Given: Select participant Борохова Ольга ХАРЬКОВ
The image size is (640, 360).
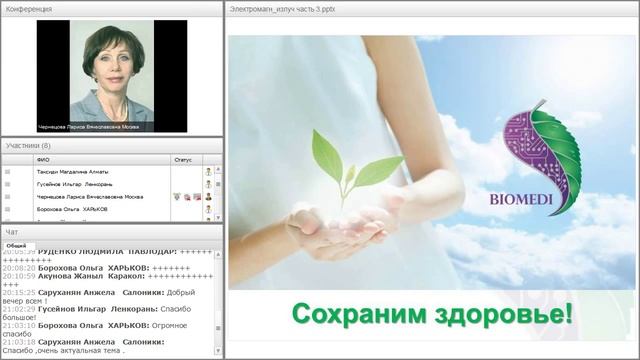Looking at the screenshot, I should [72, 209].
